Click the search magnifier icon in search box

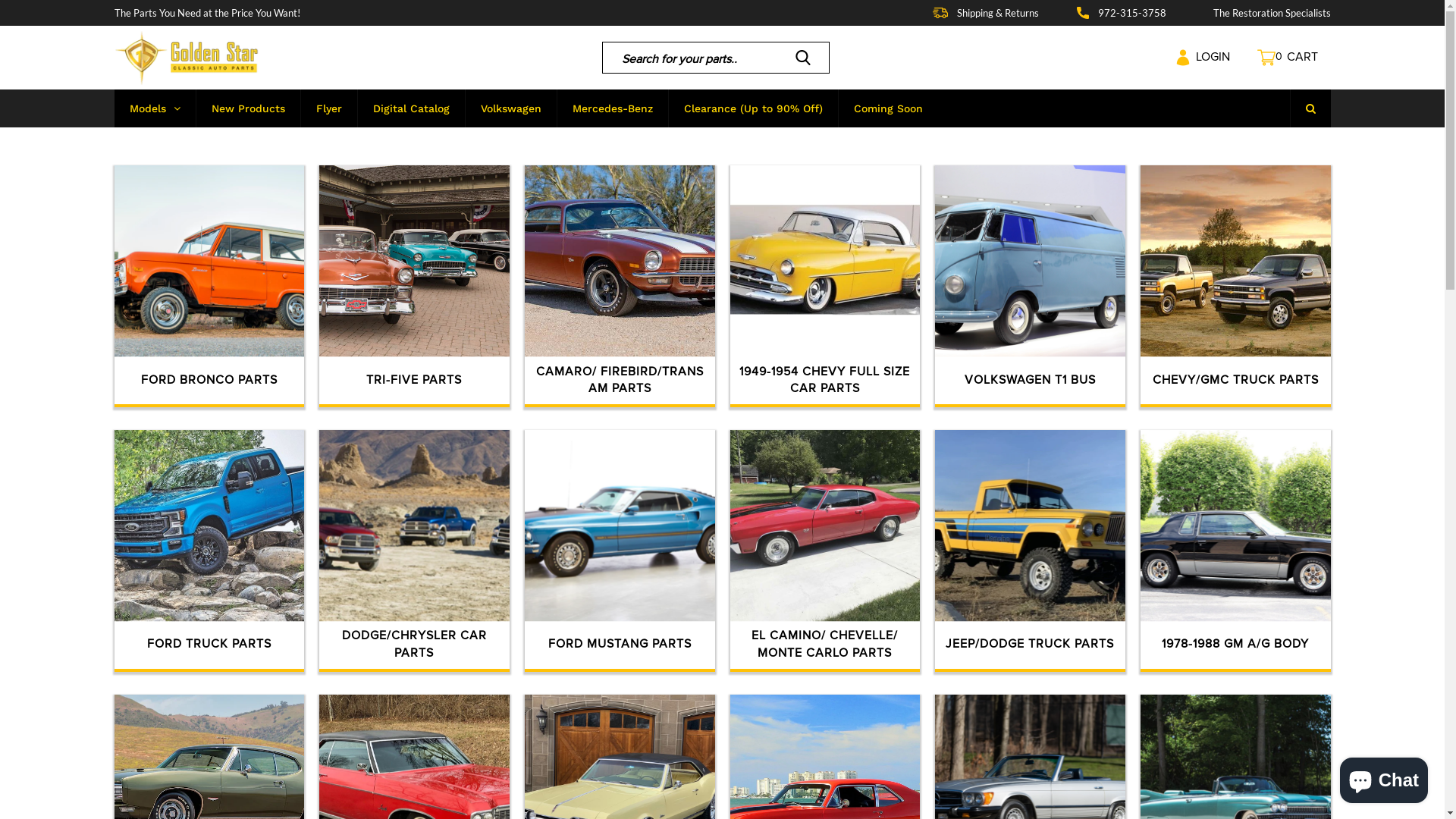pyautogui.click(x=802, y=58)
